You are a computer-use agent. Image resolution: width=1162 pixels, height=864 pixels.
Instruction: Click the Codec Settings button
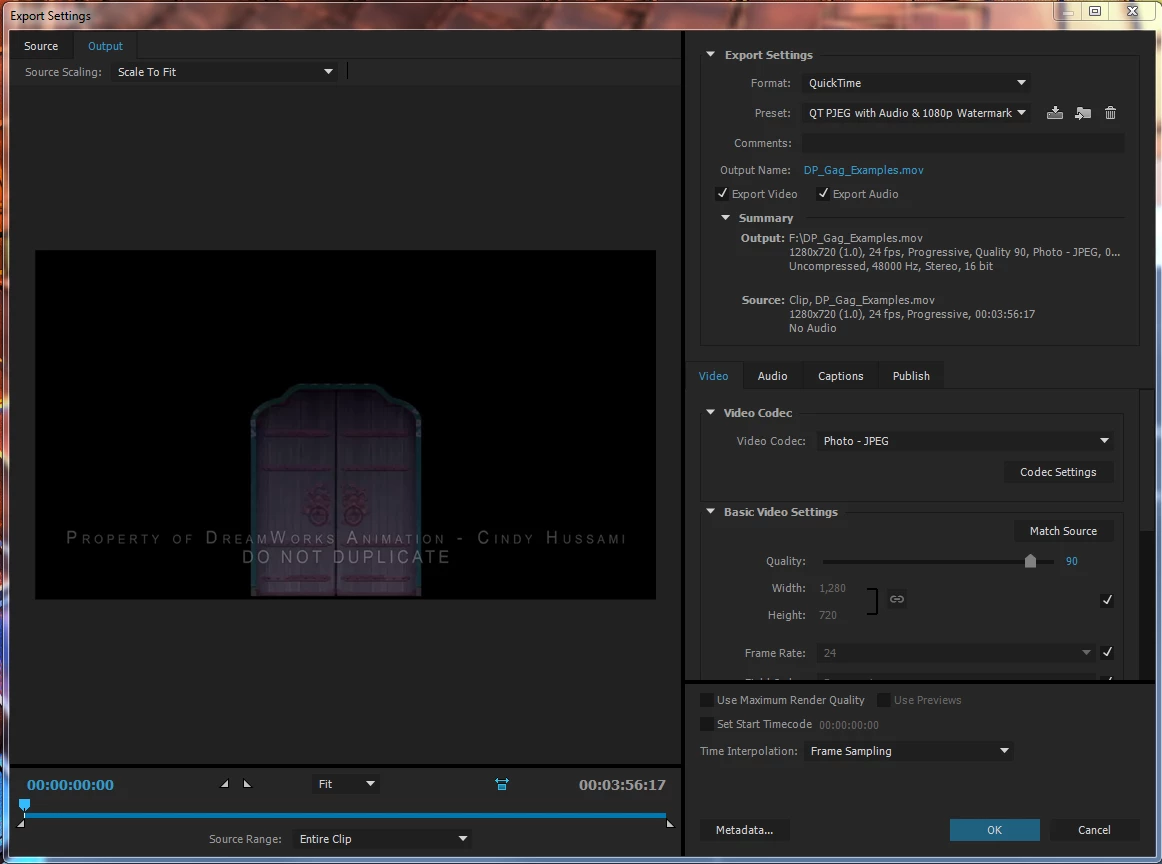[1058, 472]
